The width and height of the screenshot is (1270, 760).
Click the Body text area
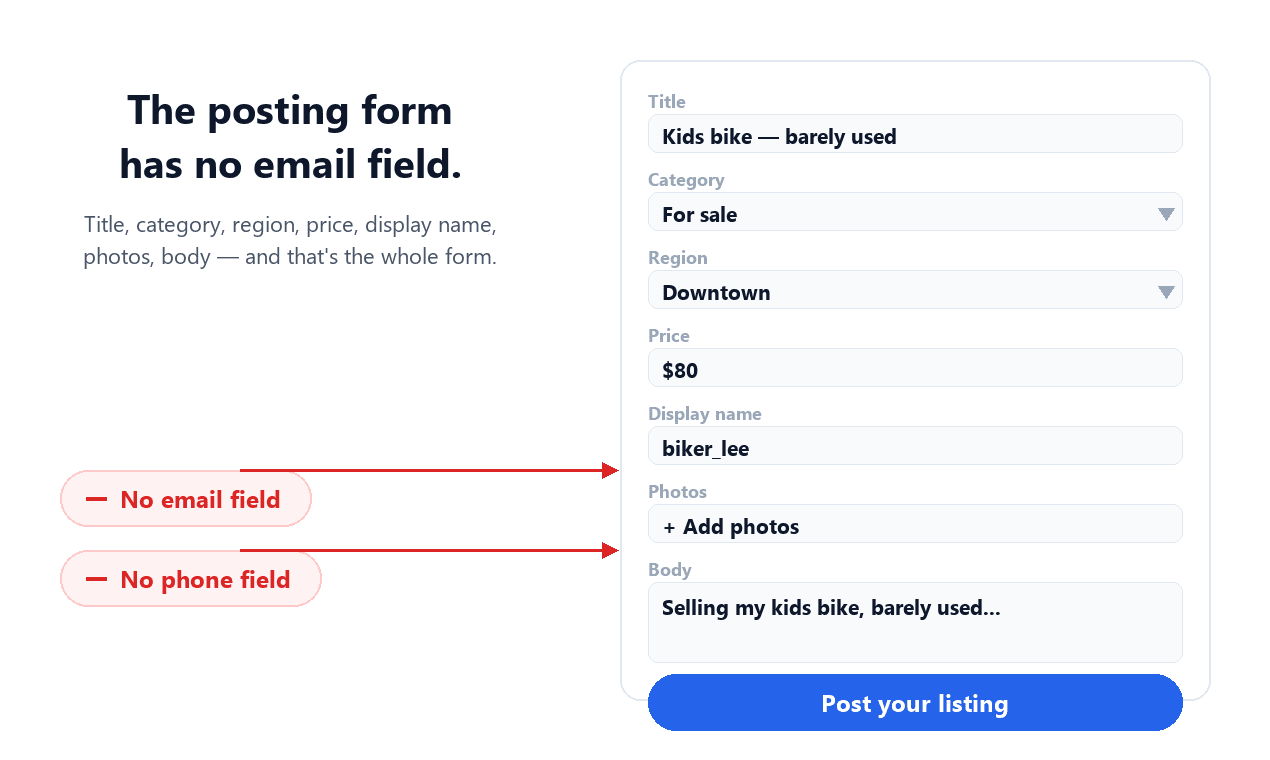click(915, 622)
